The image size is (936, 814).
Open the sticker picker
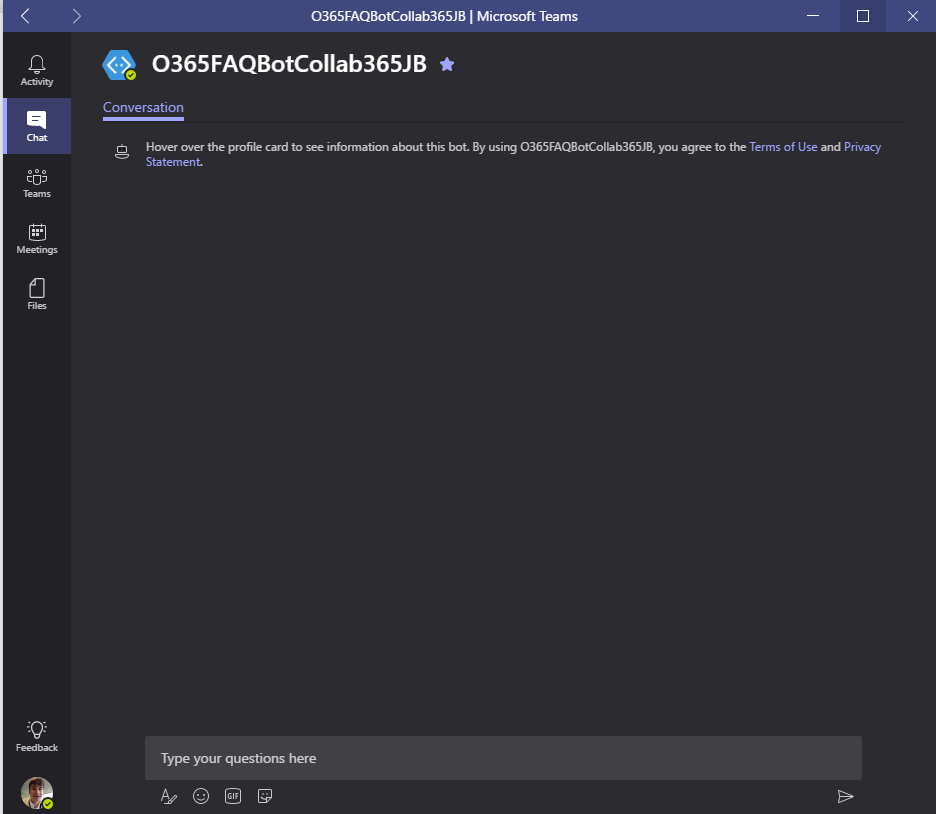point(264,796)
